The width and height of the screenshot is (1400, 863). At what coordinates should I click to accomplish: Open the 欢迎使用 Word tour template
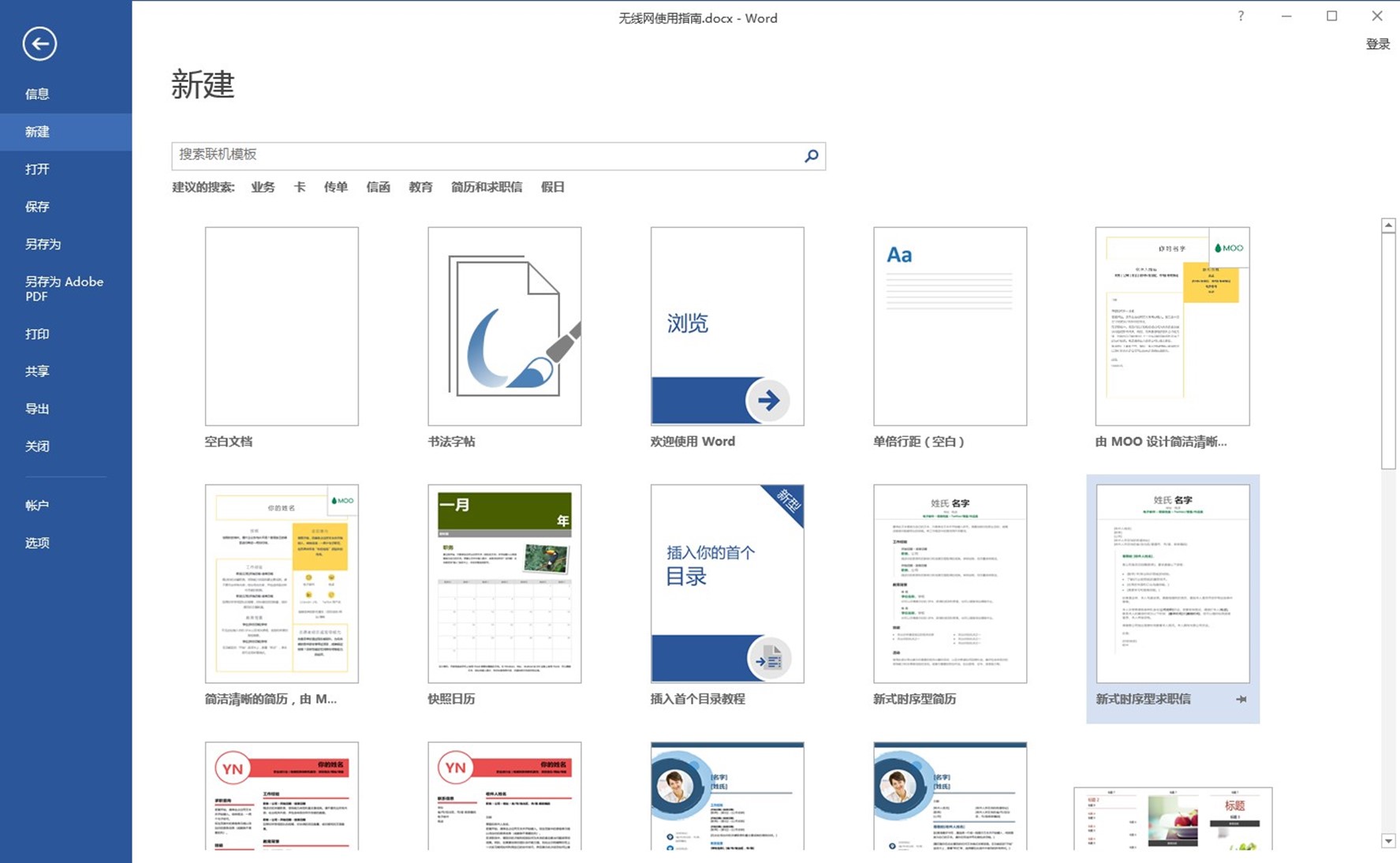pos(727,327)
